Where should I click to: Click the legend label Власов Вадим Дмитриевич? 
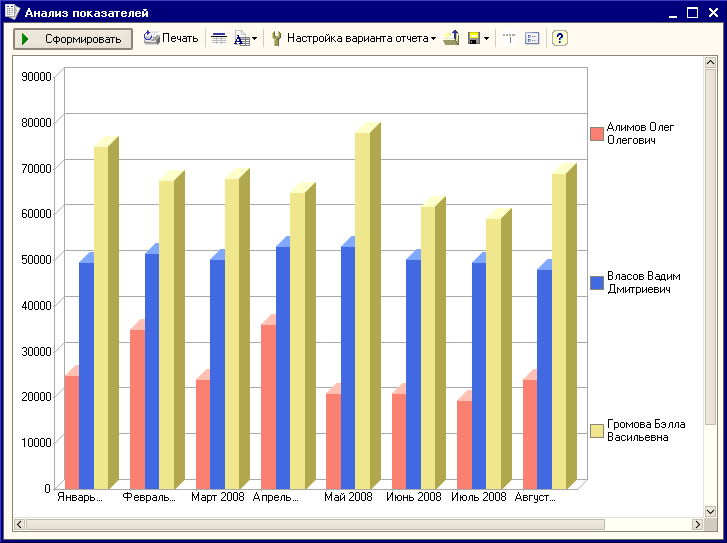(x=644, y=283)
